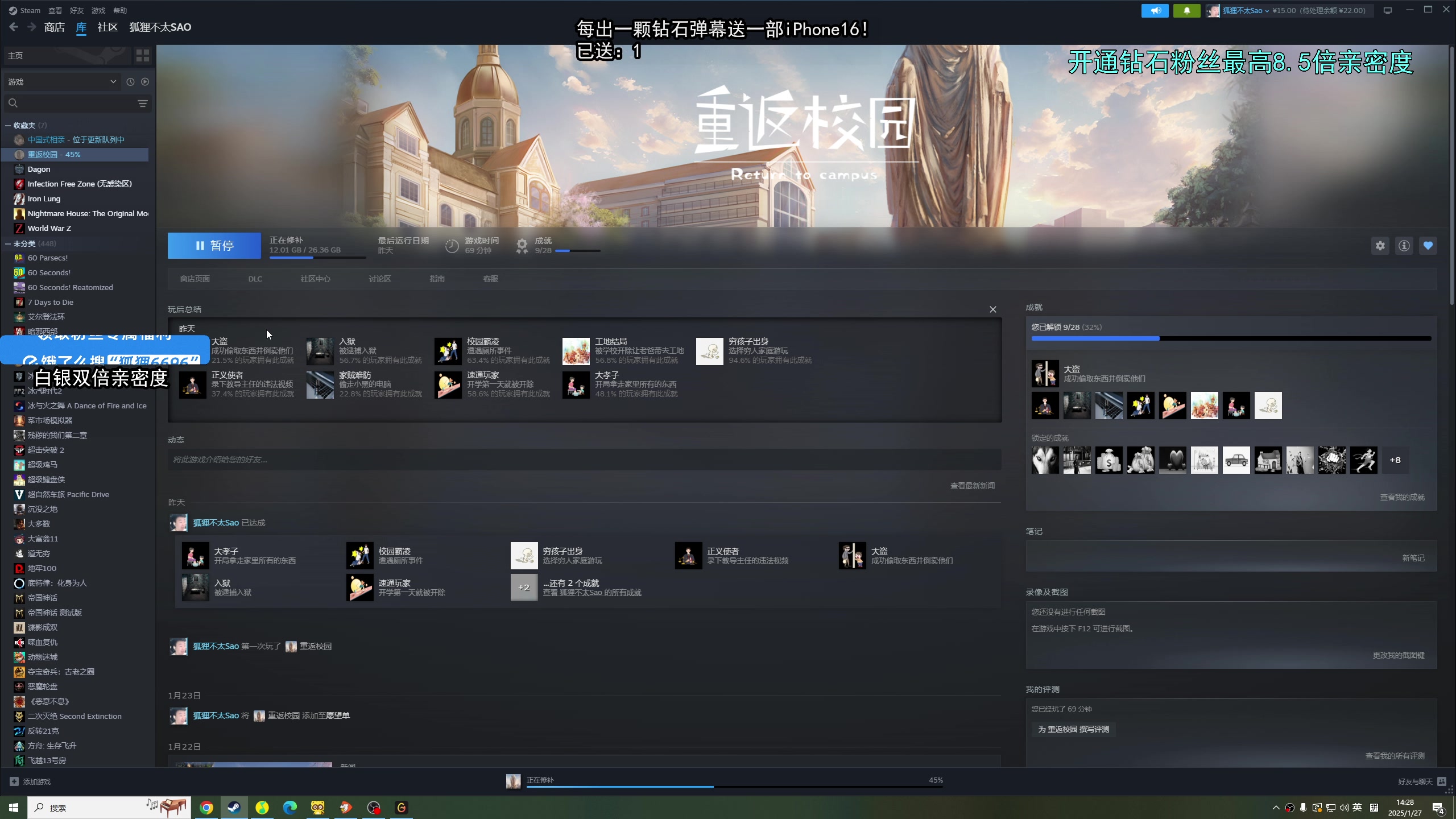Click the locked house achievement icon

(1268, 460)
